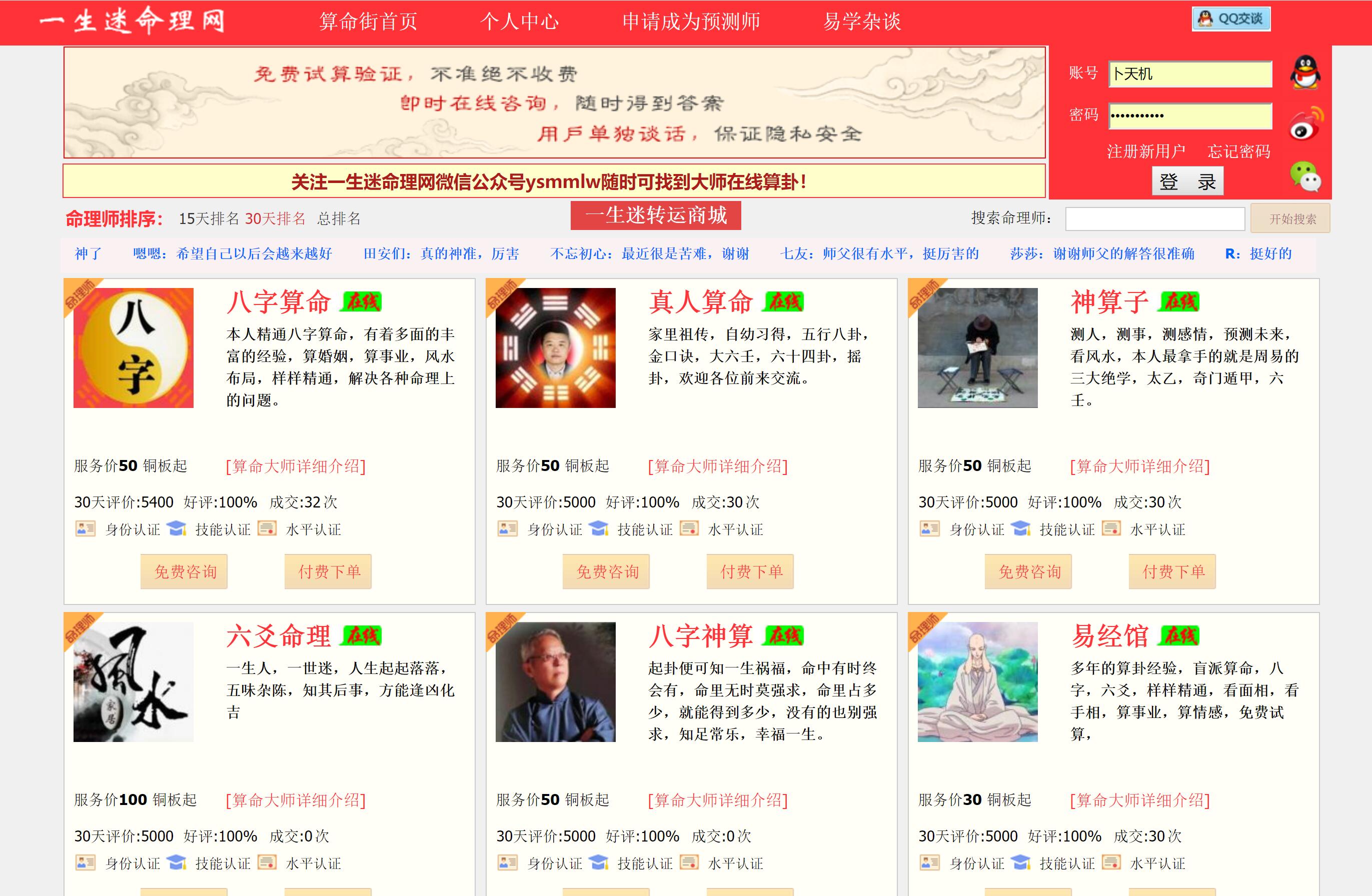Click the Weibo login icon
The width and height of the screenshot is (1372, 896).
[1306, 123]
